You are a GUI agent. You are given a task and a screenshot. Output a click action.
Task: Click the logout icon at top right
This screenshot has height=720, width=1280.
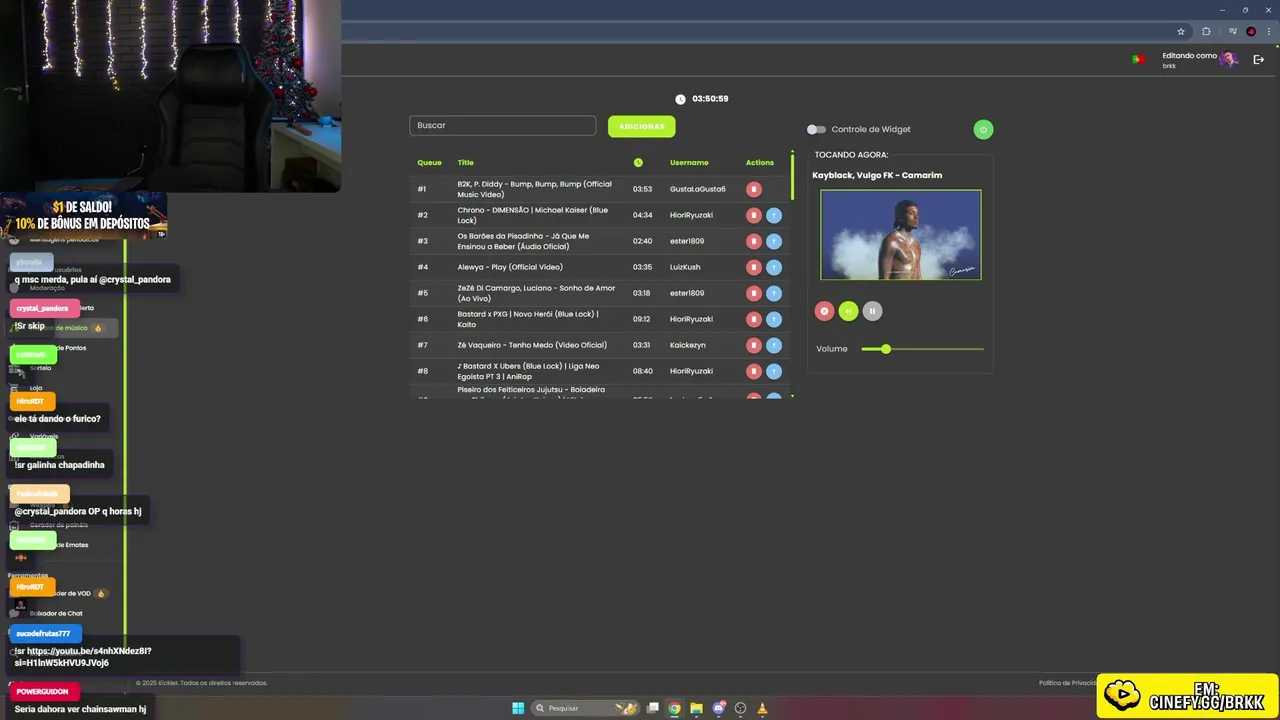[x=1258, y=60]
